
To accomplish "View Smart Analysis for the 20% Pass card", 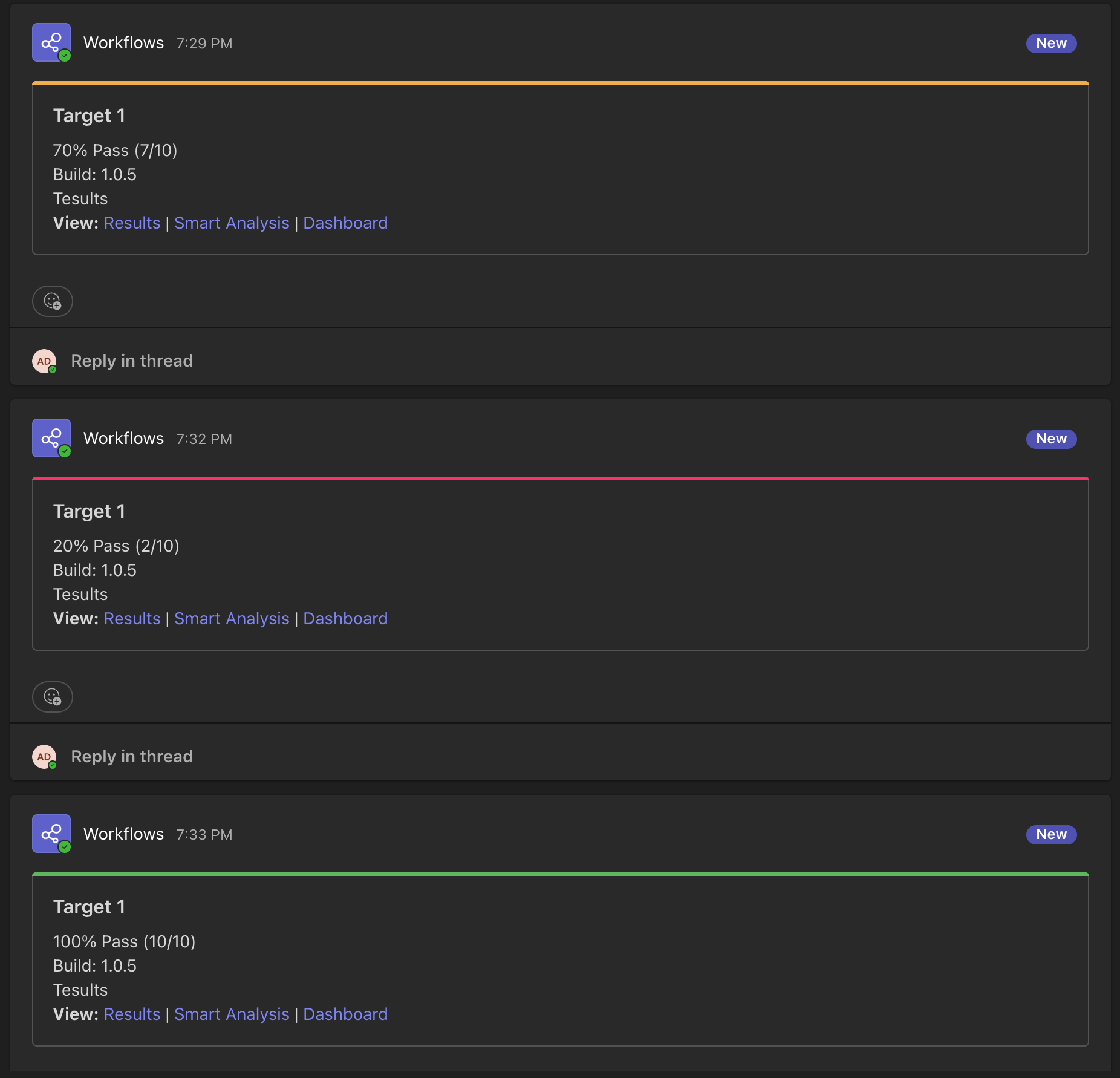I will click(232, 619).
